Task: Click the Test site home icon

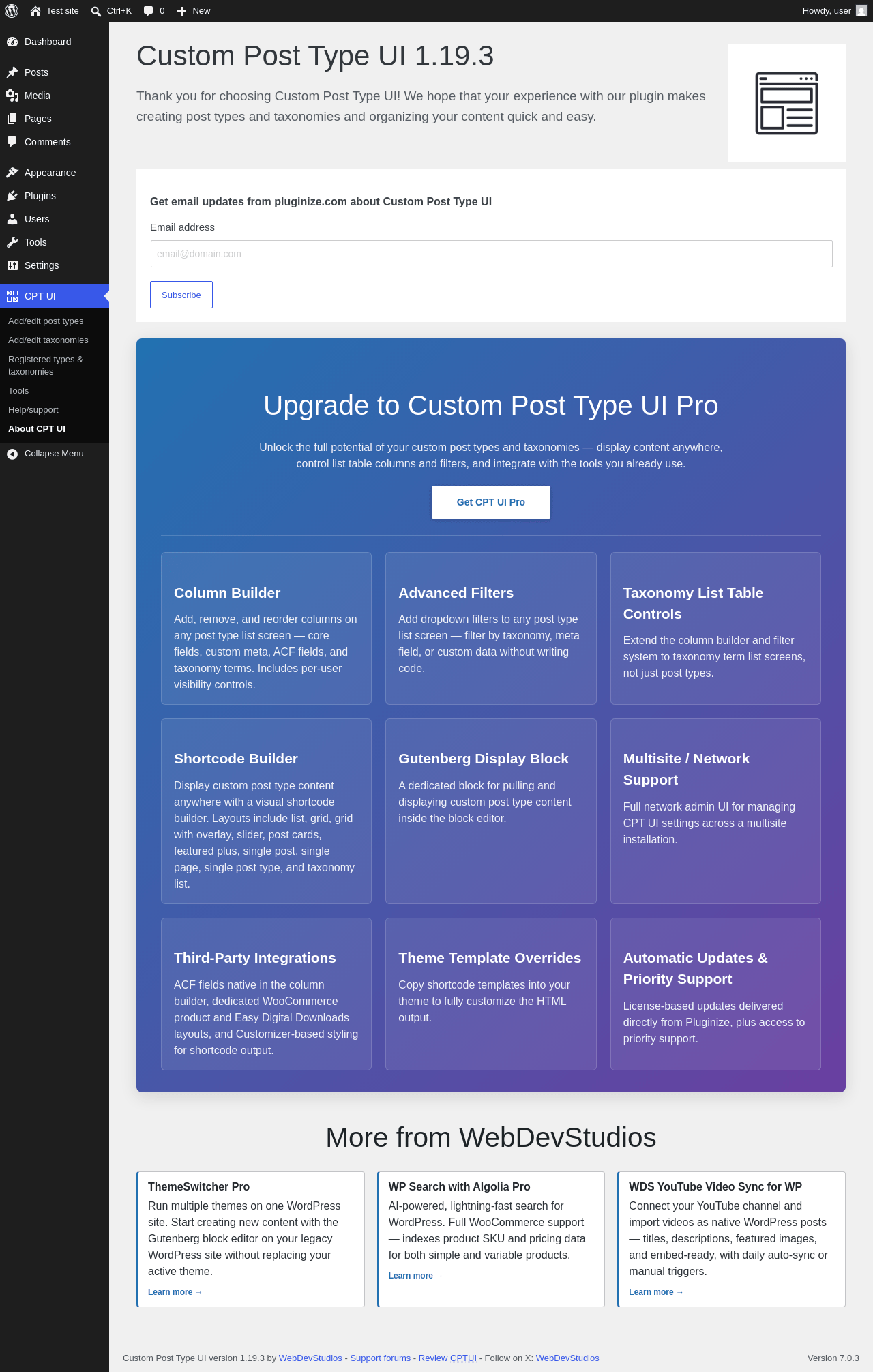Action: pyautogui.click(x=35, y=11)
